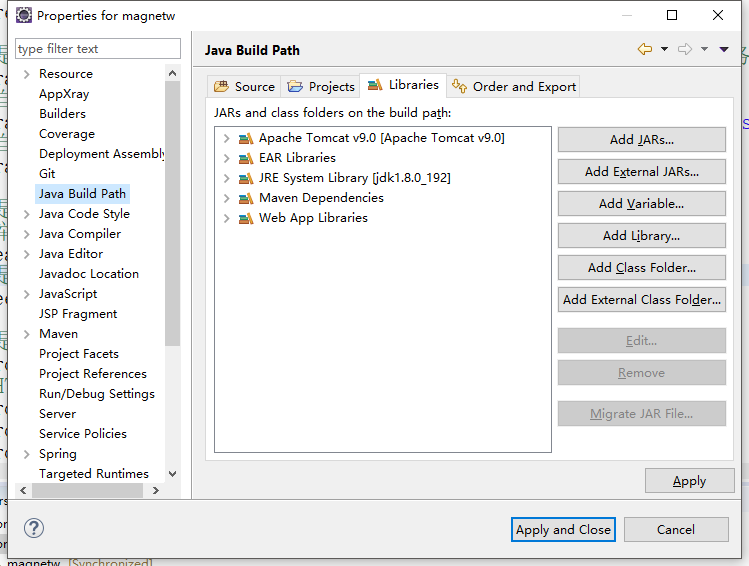Image resolution: width=749 pixels, height=566 pixels.
Task: Click the sidebar scroll up arrow
Action: click(x=172, y=73)
